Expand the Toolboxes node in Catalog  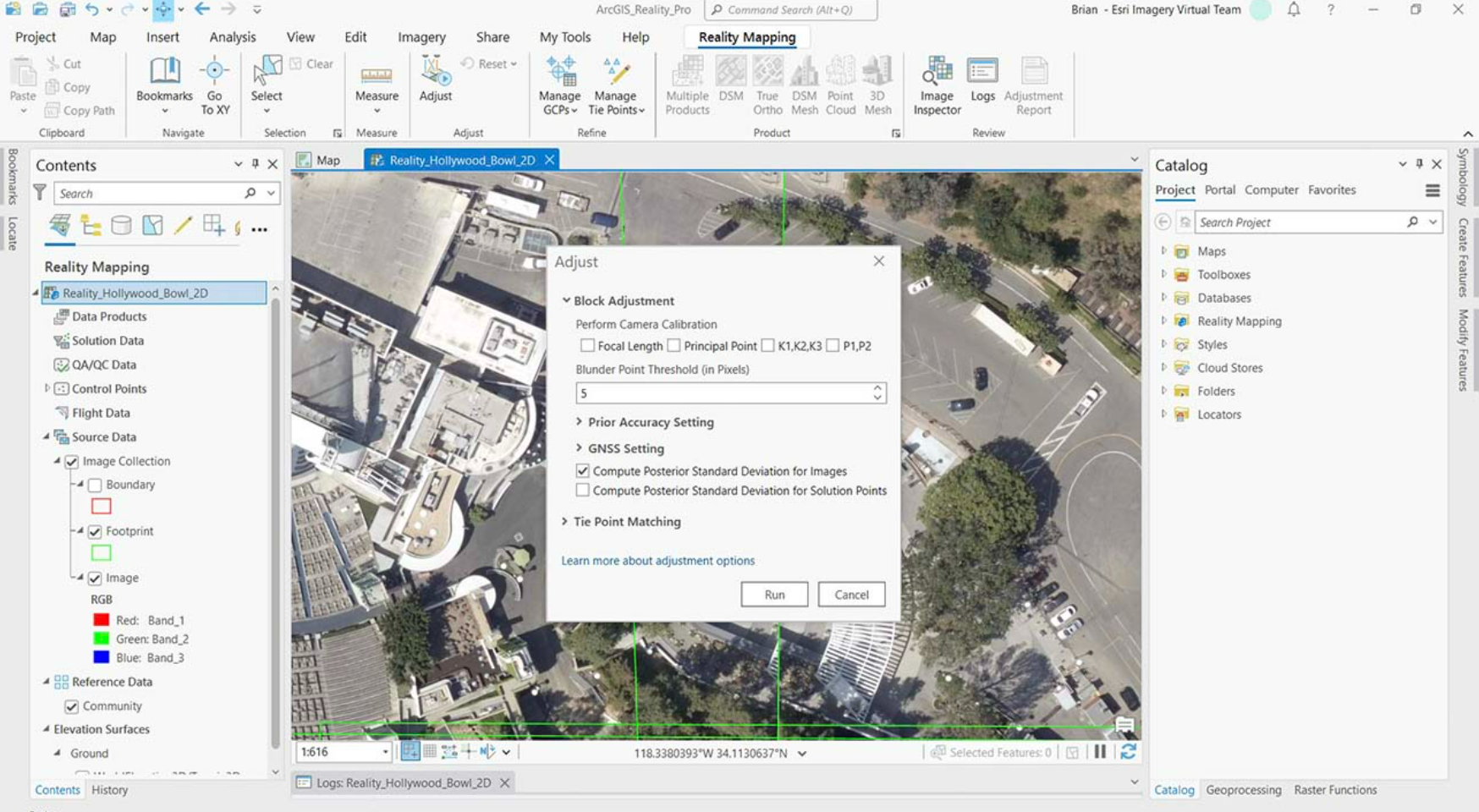pos(1163,274)
